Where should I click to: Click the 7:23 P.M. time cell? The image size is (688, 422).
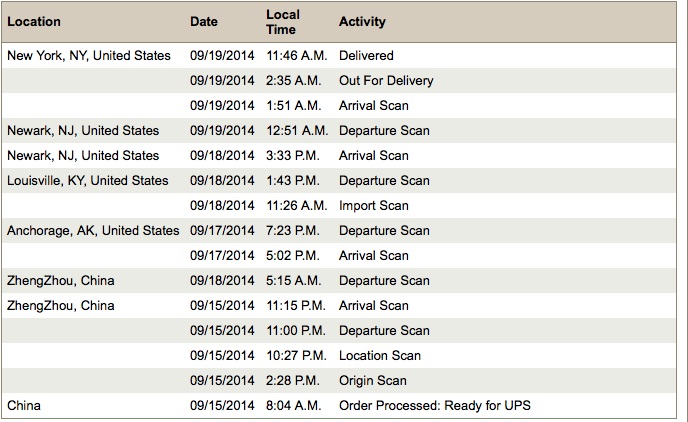pos(293,231)
